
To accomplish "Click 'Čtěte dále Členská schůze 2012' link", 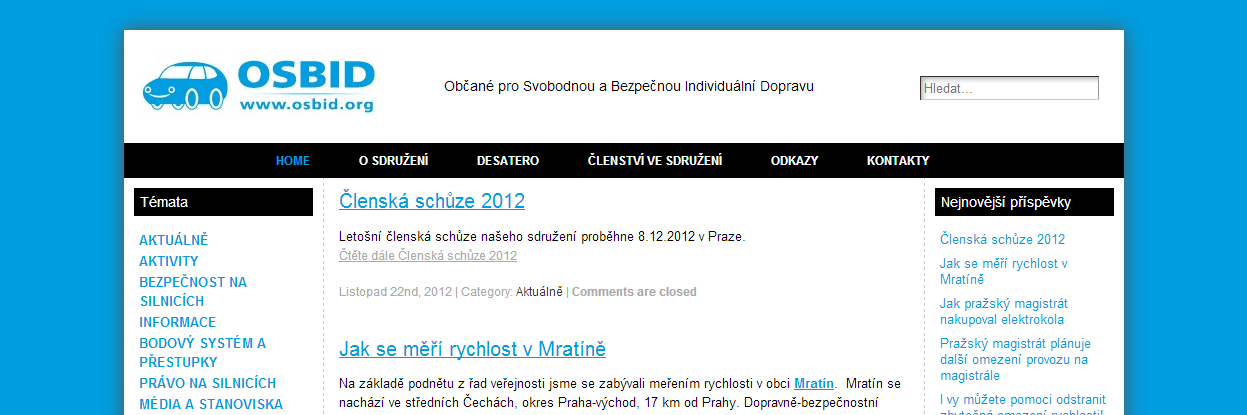I will pos(427,256).
